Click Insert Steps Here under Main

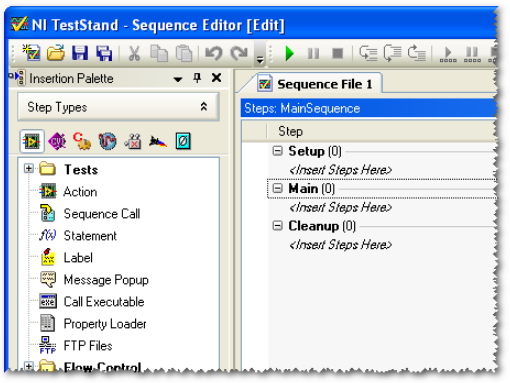tap(340, 207)
